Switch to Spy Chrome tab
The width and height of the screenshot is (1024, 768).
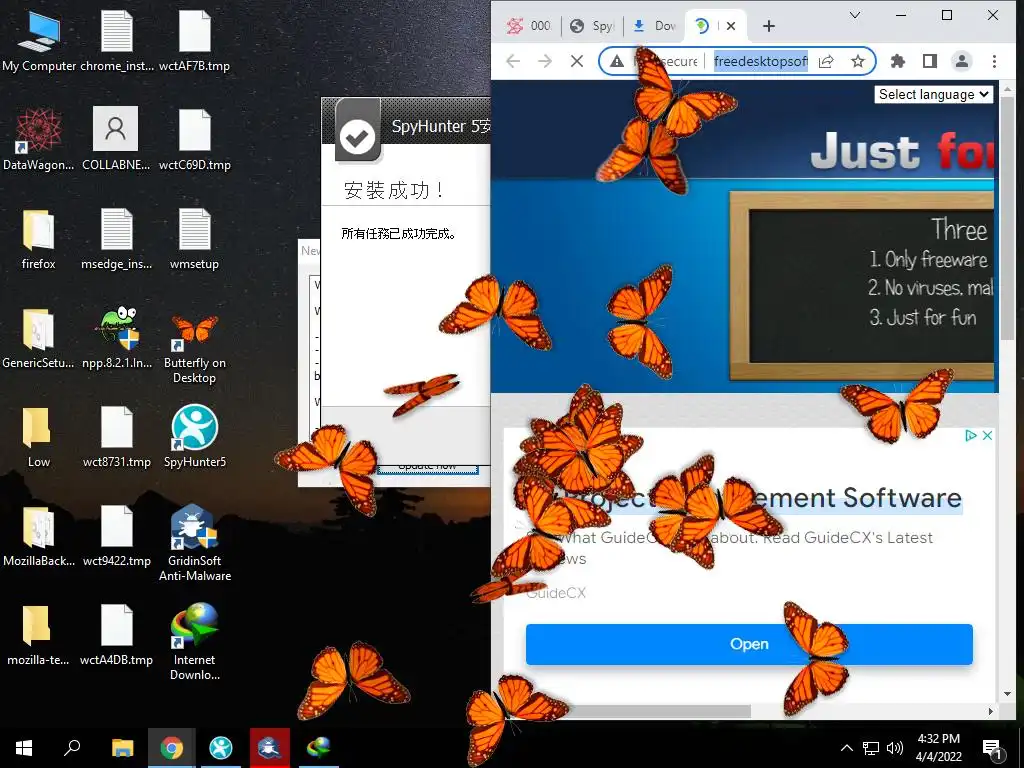coord(592,26)
